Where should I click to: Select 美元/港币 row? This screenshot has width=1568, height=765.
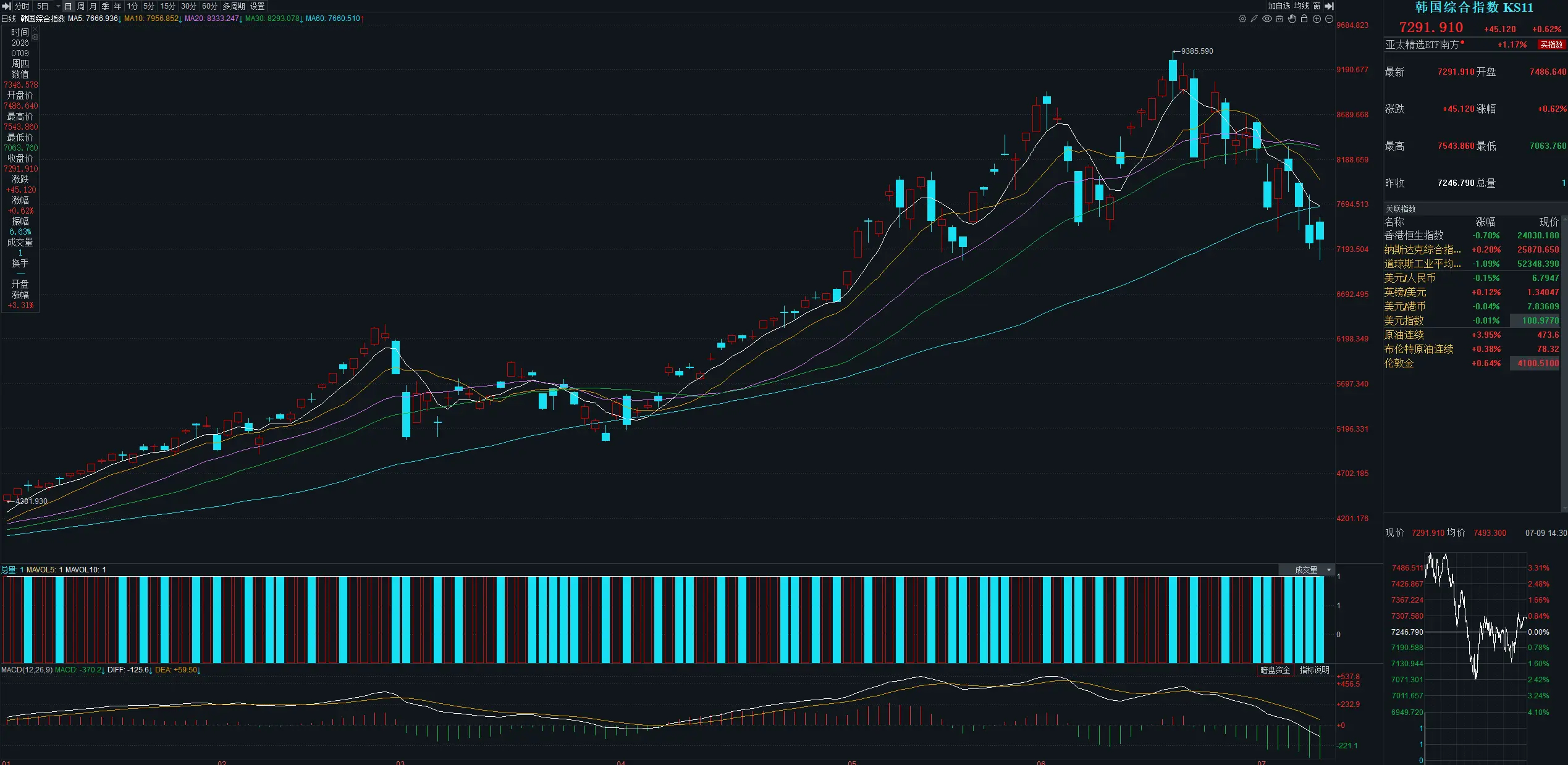pyautogui.click(x=1472, y=306)
